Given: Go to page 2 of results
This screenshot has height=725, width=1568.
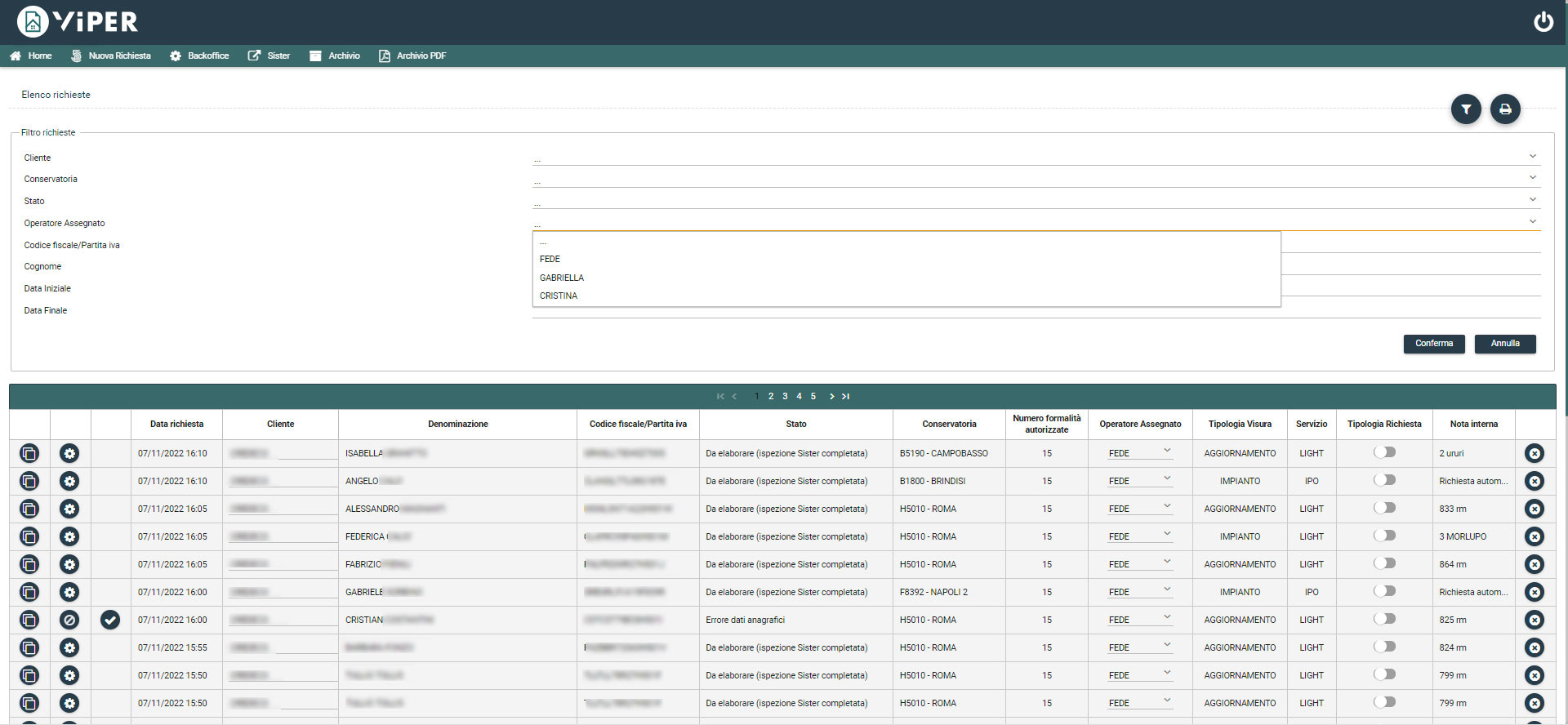Looking at the screenshot, I should 771,396.
